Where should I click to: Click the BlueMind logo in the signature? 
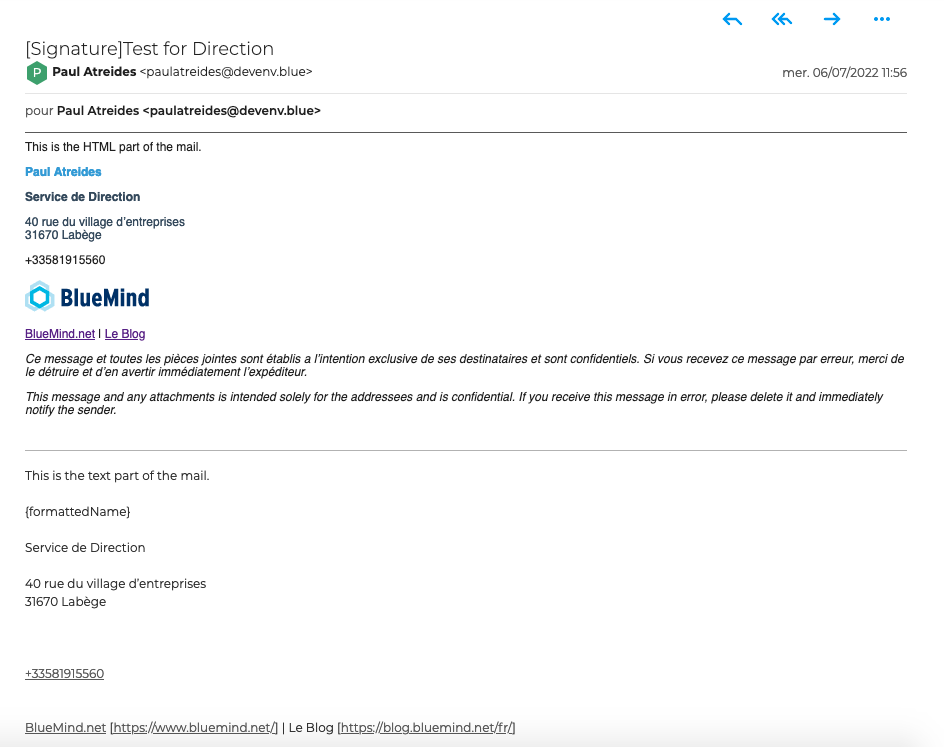88,297
